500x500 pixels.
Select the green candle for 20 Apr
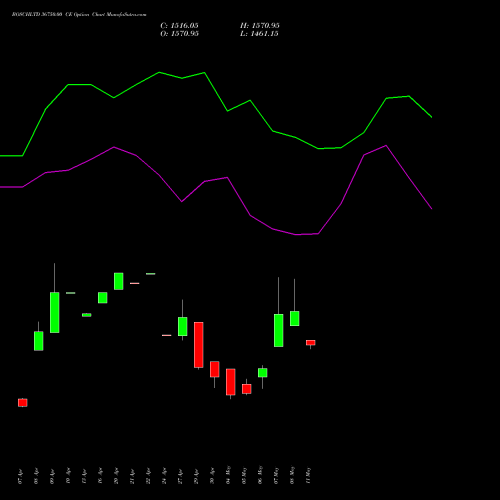coord(119,281)
